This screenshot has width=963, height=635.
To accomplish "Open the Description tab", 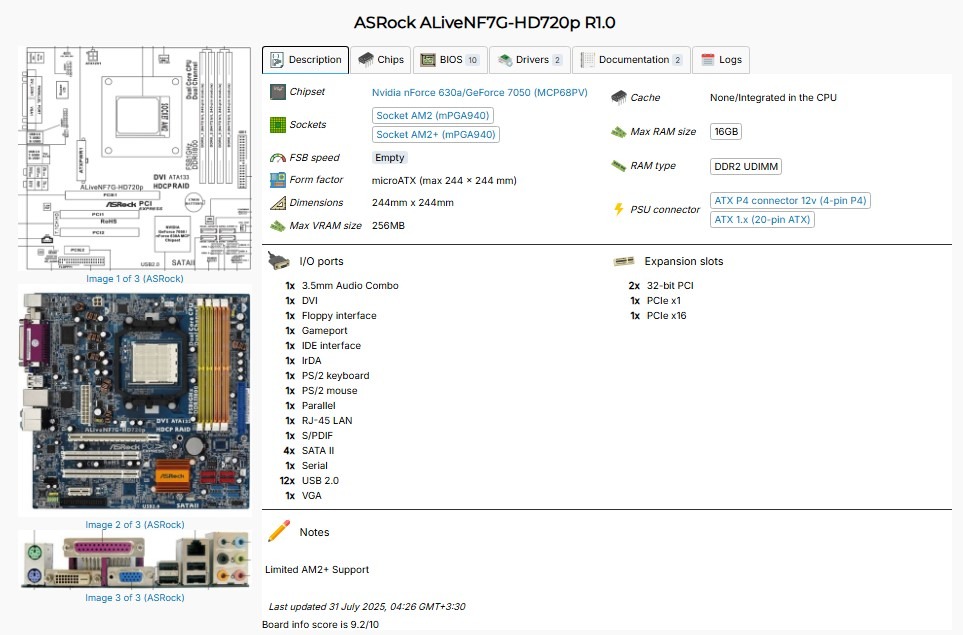I will tap(305, 60).
